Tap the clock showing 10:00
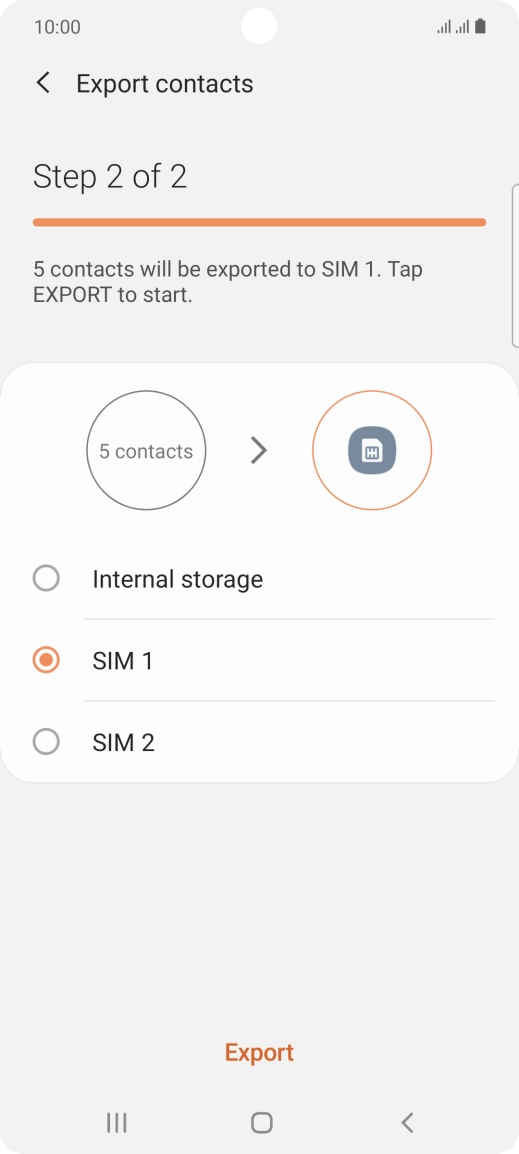The width and height of the screenshot is (519, 1154). (x=57, y=28)
